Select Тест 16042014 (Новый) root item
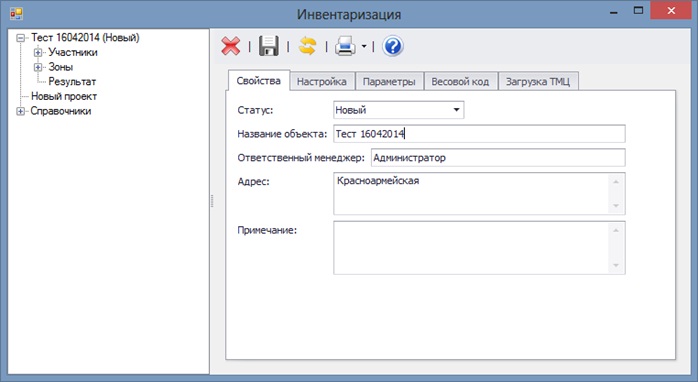Viewport: 698px width, 382px height. click(x=85, y=38)
